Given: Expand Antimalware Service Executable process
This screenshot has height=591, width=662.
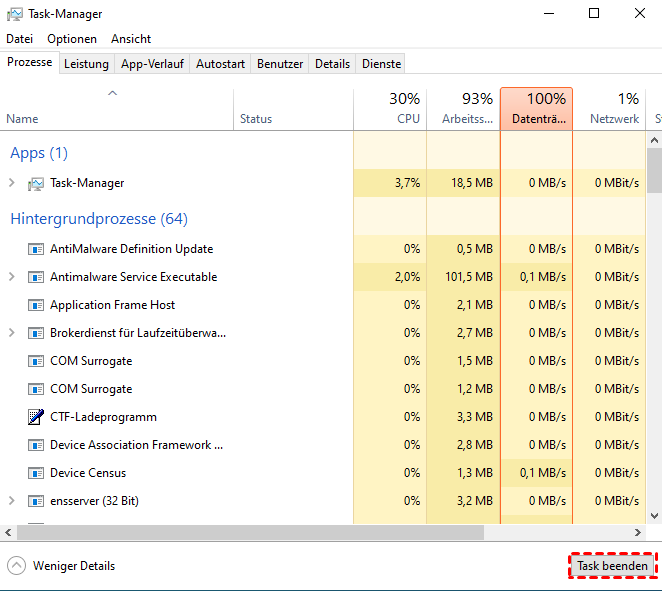Looking at the screenshot, I should pos(12,277).
